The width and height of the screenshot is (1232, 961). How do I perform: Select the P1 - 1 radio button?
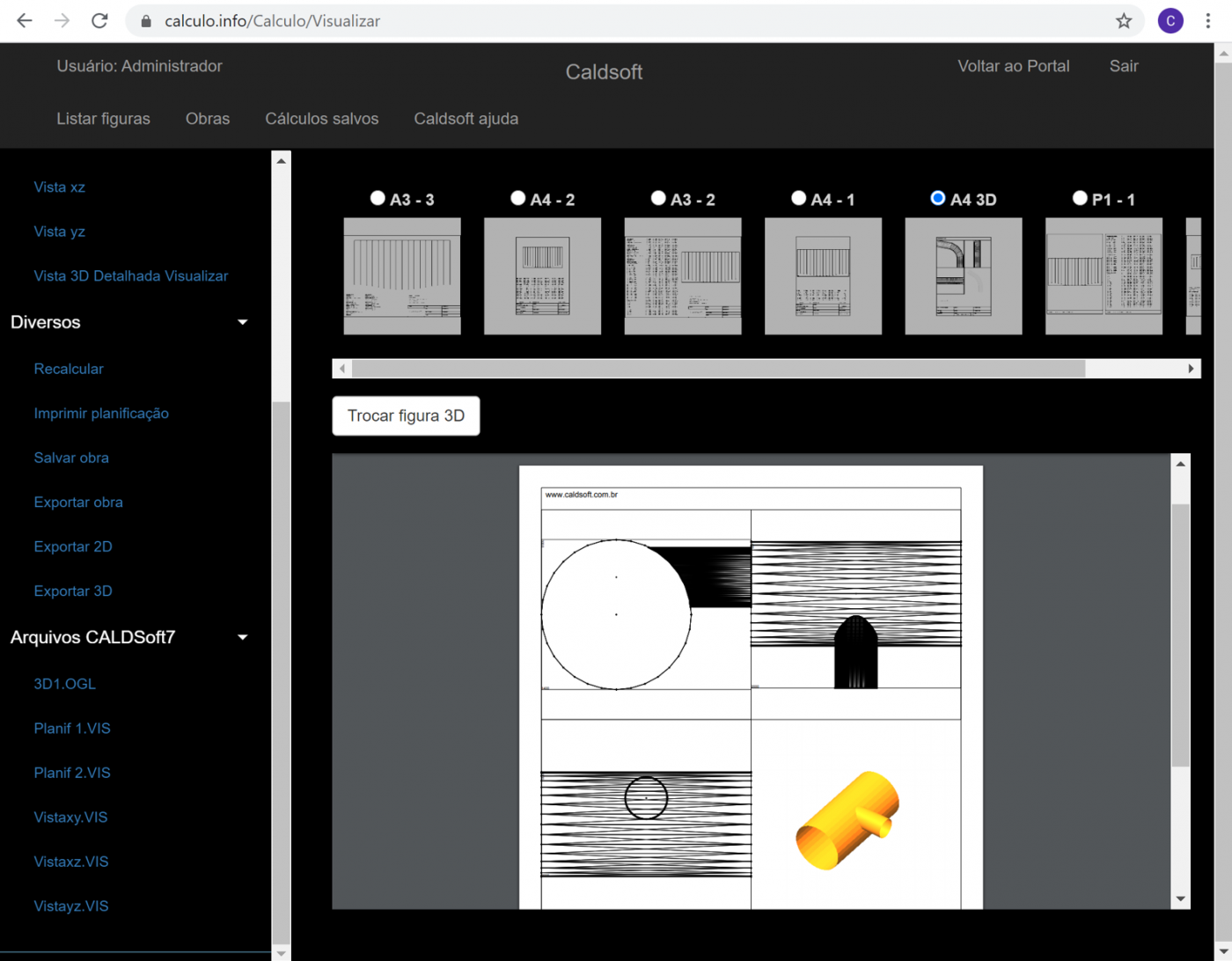(1080, 198)
